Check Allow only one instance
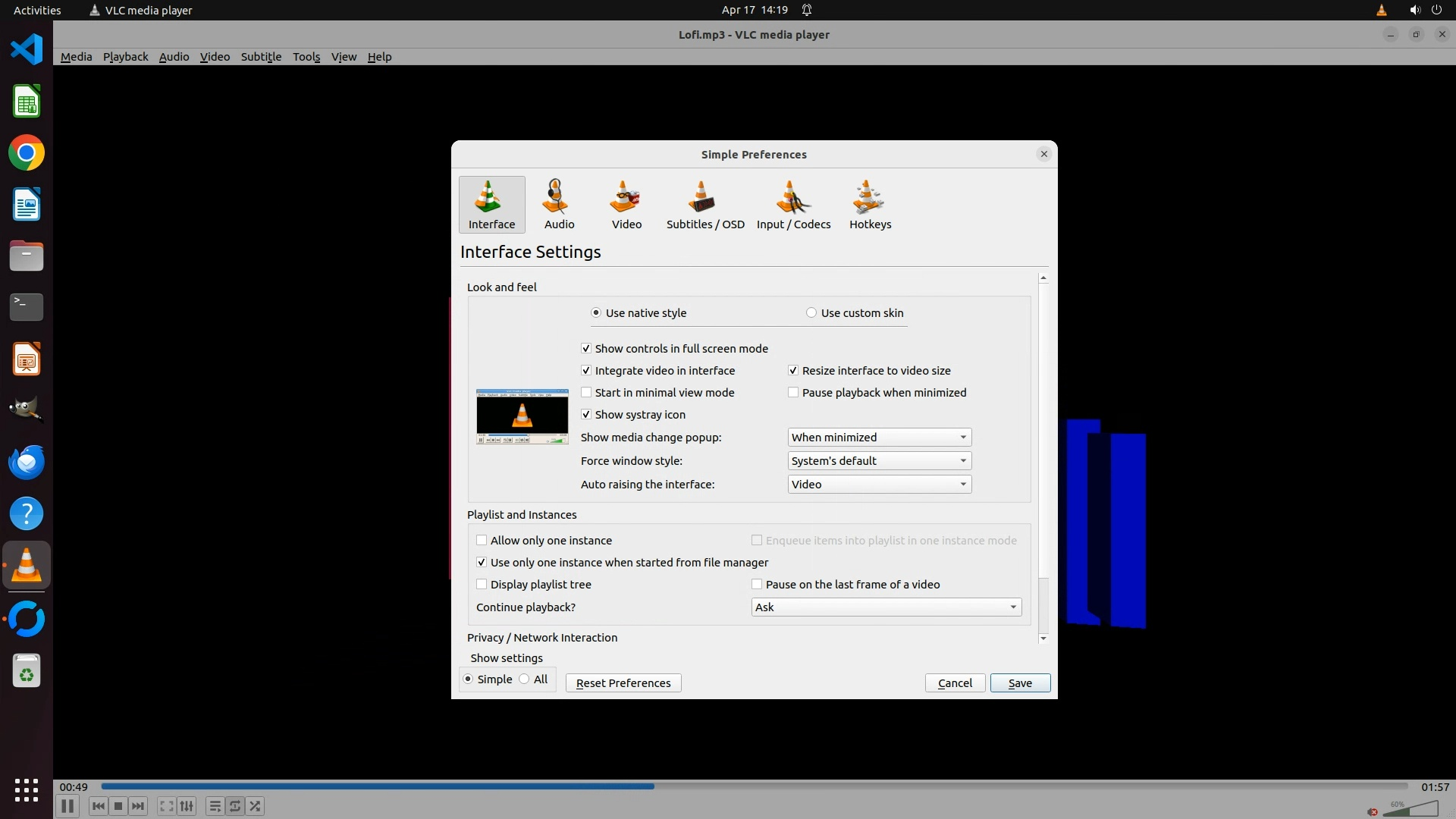The image size is (1456, 819). [x=482, y=541]
